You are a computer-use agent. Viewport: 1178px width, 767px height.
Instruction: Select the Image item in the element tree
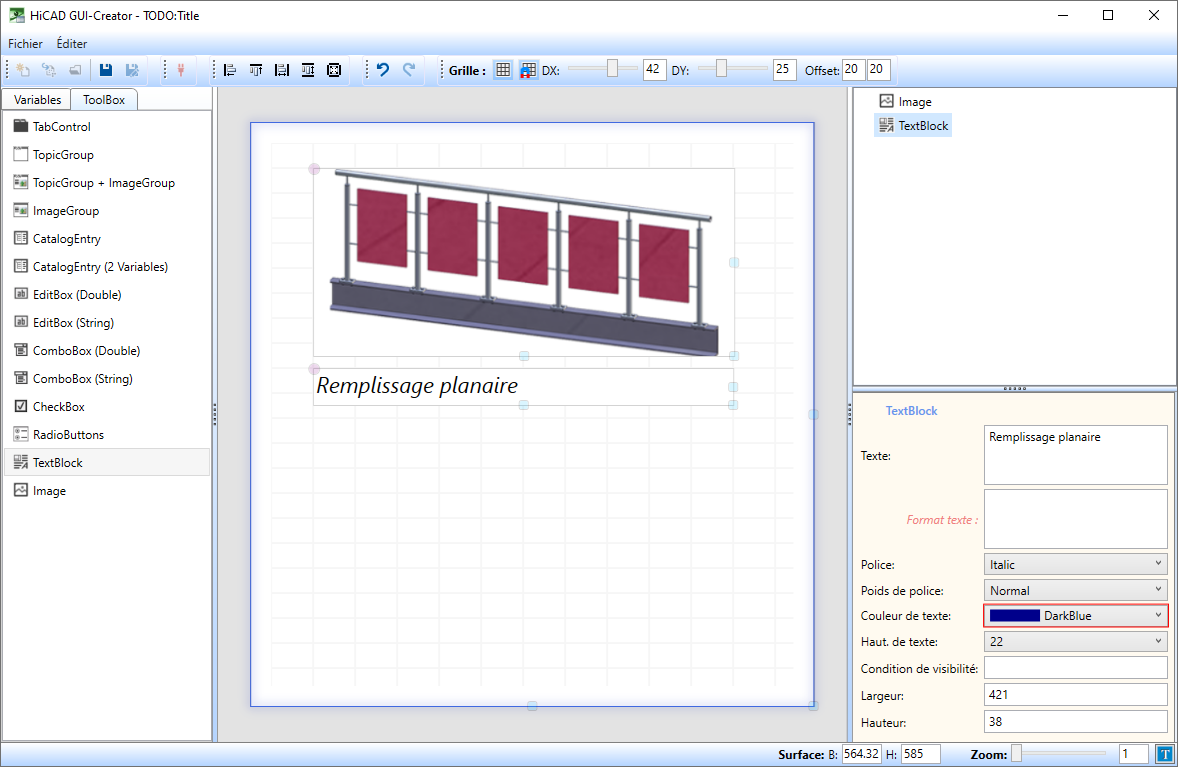tap(914, 102)
